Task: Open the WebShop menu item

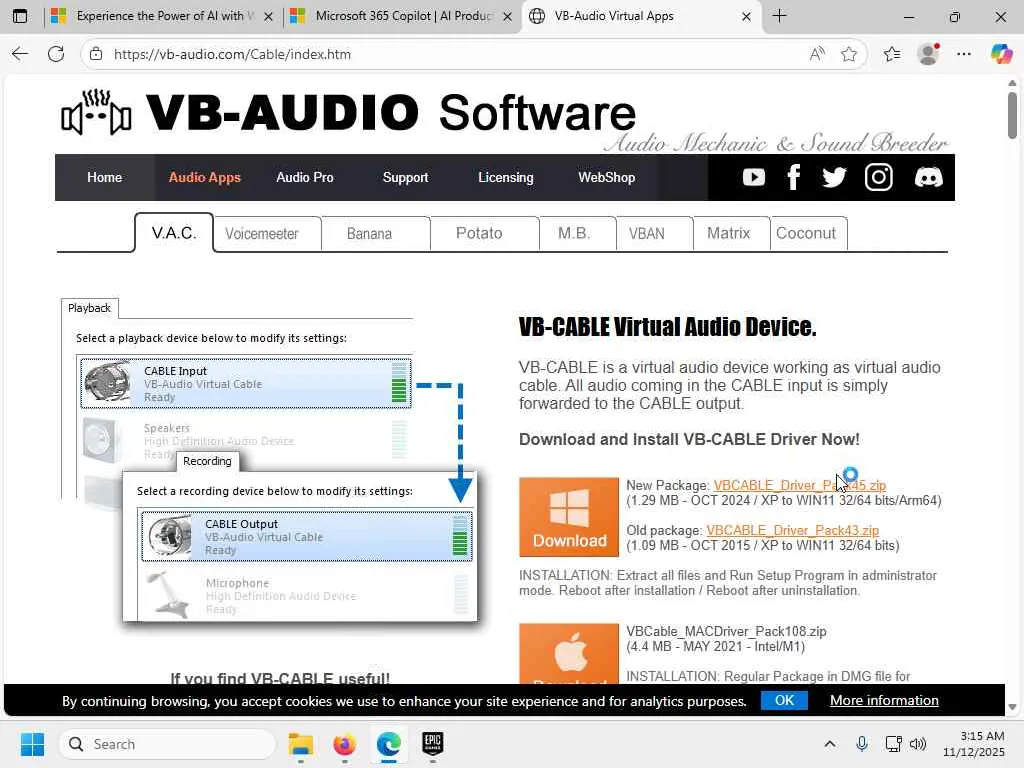Action: [606, 177]
